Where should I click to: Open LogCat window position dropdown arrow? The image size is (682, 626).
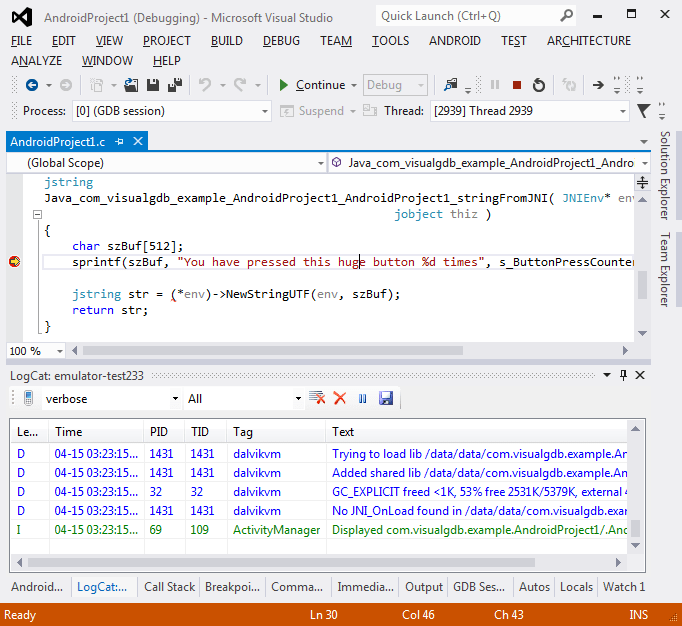607,375
